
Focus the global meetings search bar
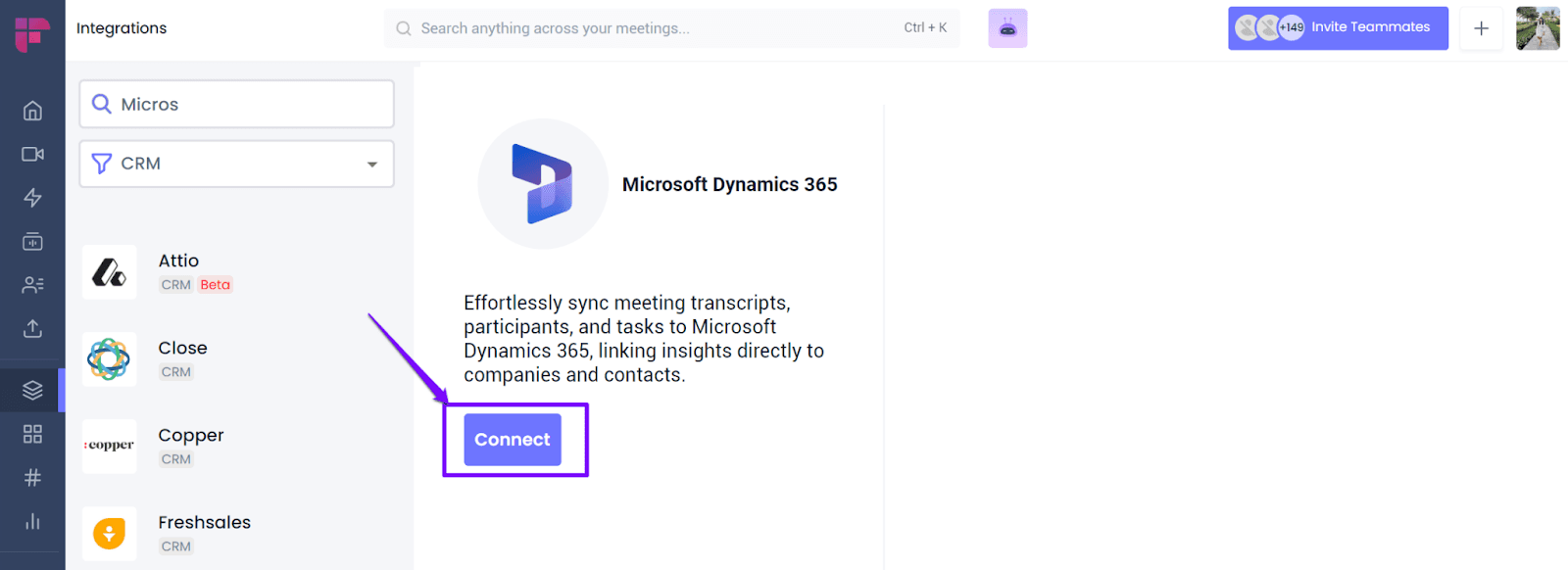click(x=672, y=28)
